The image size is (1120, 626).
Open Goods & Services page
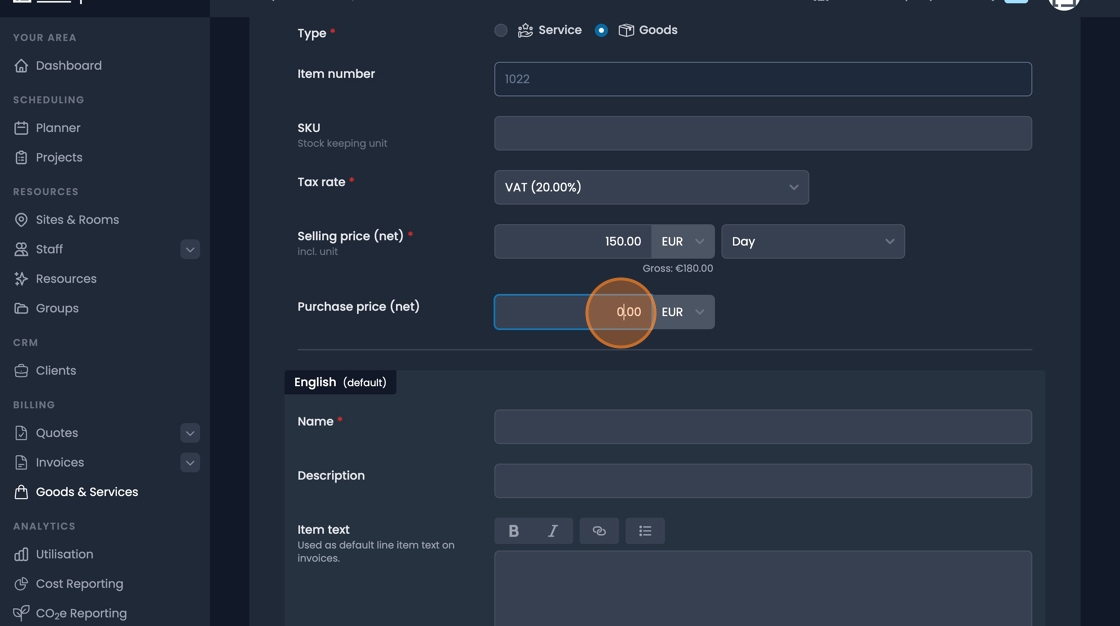coord(87,491)
